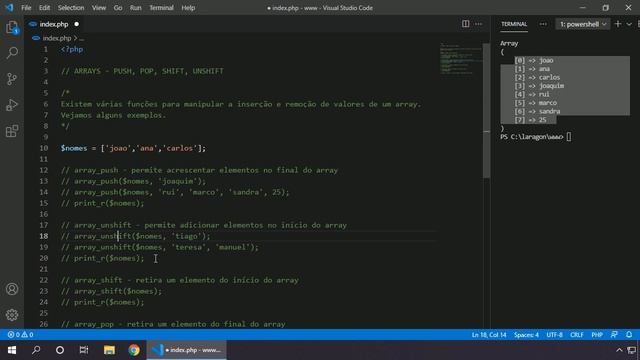The height and width of the screenshot is (360, 640).
Task: Click the VS Code logo icon
Action: (9, 7)
